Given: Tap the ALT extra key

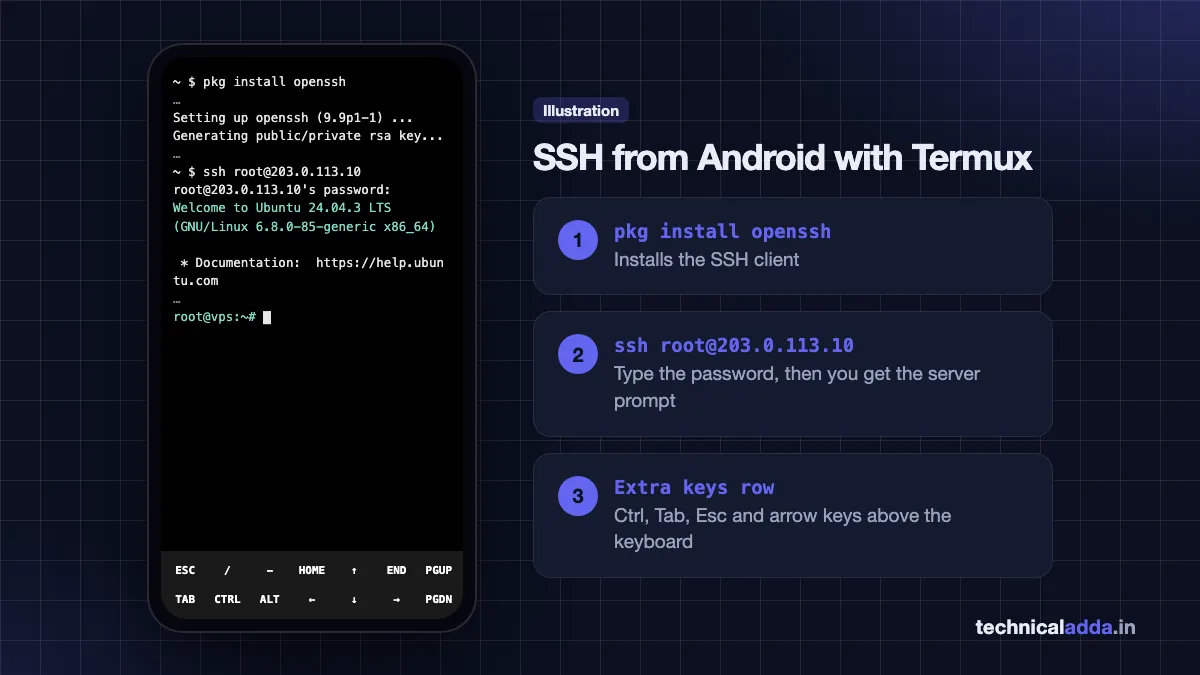Looking at the screenshot, I should coord(270,599).
